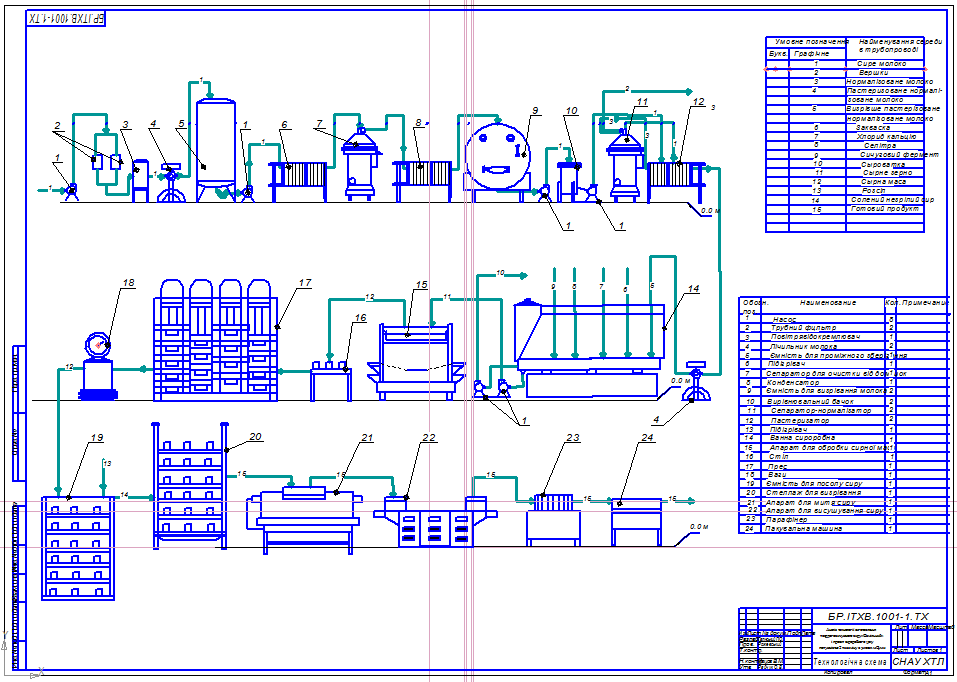Select the cheese mass apparatus labeled 15
The height and width of the screenshot is (682, 957).
(x=417, y=361)
